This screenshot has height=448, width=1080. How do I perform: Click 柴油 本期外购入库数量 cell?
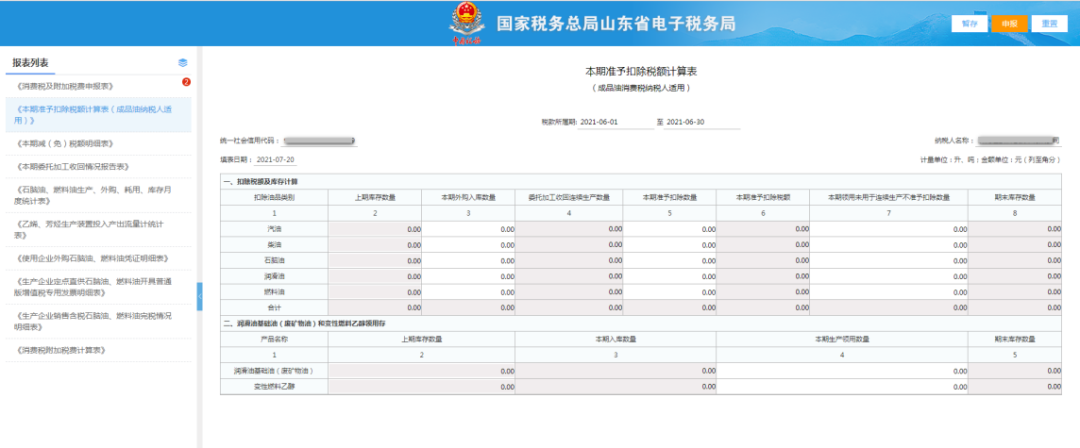pyautogui.click(x=468, y=244)
